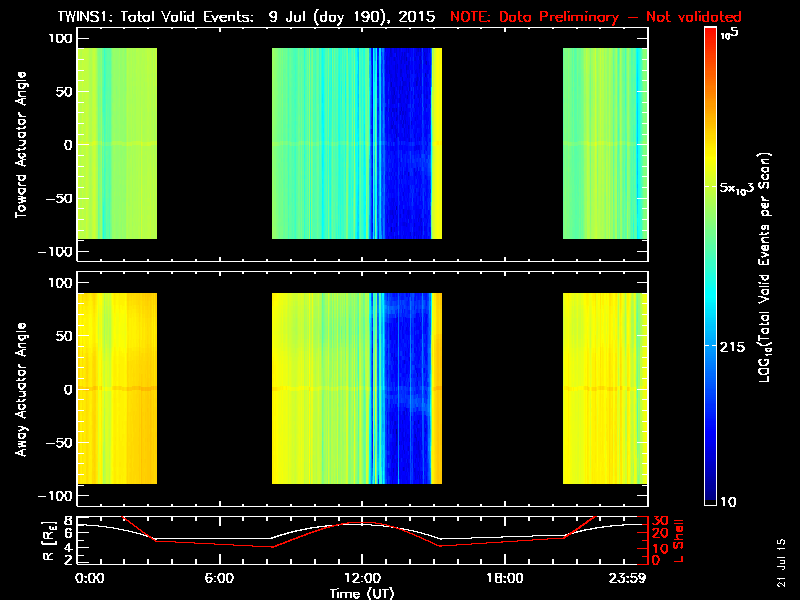Image resolution: width=800 pixels, height=600 pixels.
Task: Select the 0:00 time tick label
Action: pos(90,578)
